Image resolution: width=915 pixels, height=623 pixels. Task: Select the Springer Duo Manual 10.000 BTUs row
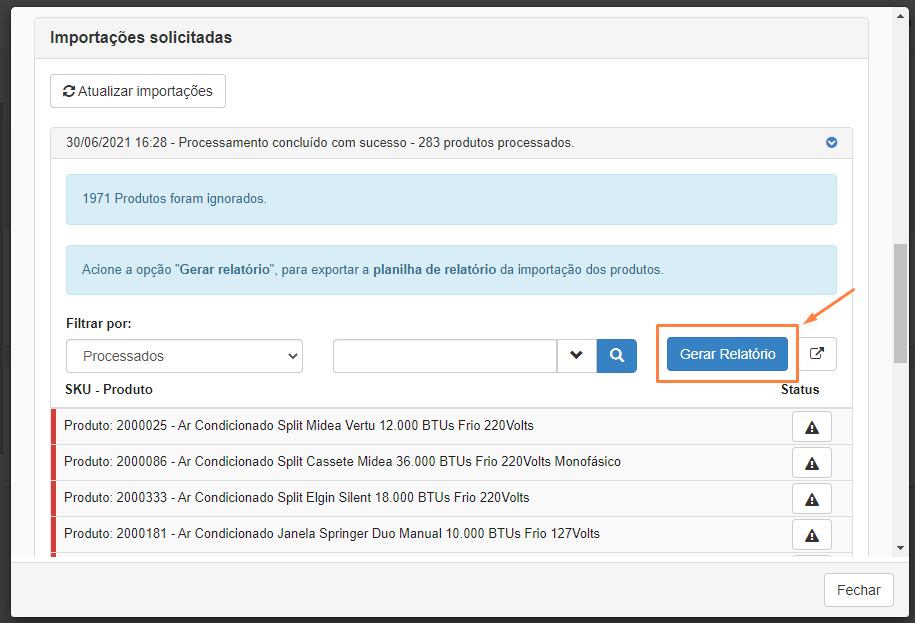(x=332, y=534)
